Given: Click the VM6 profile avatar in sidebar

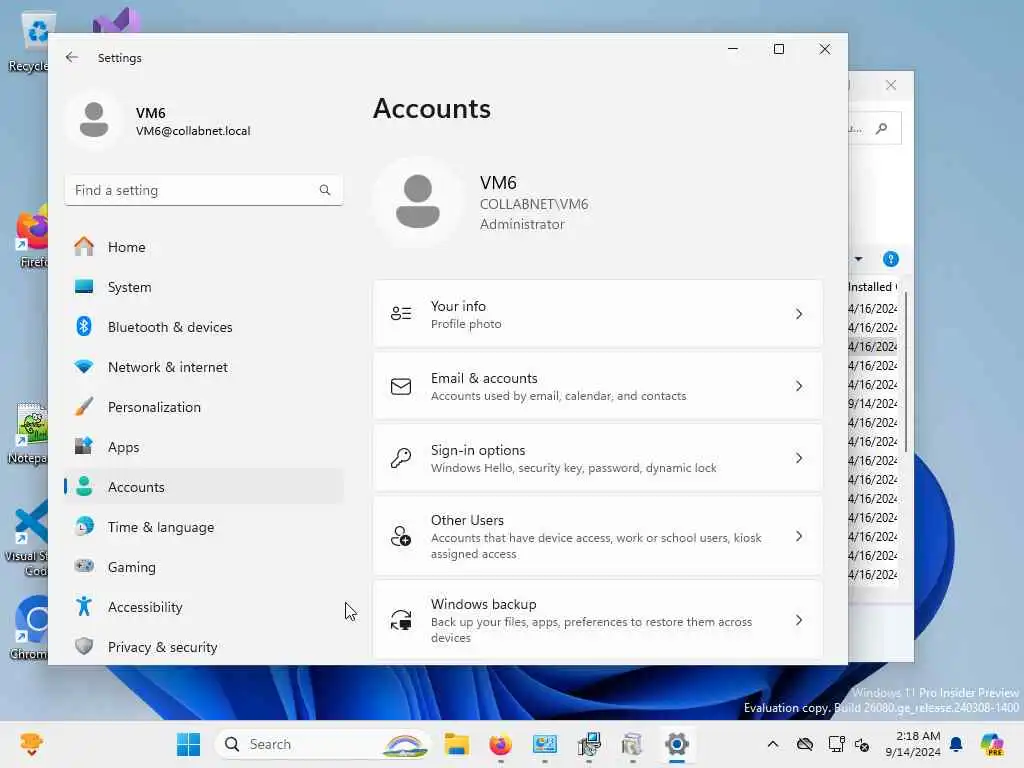Looking at the screenshot, I should click(94, 120).
